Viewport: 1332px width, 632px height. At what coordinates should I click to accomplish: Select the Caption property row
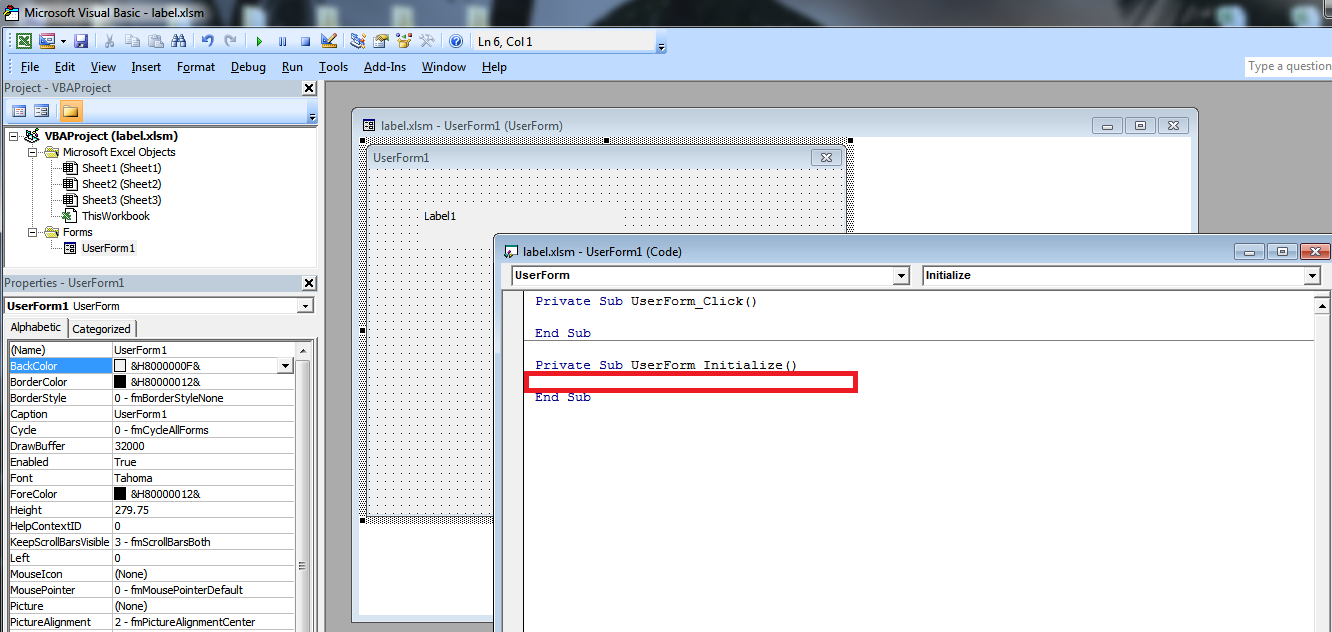pyautogui.click(x=151, y=414)
